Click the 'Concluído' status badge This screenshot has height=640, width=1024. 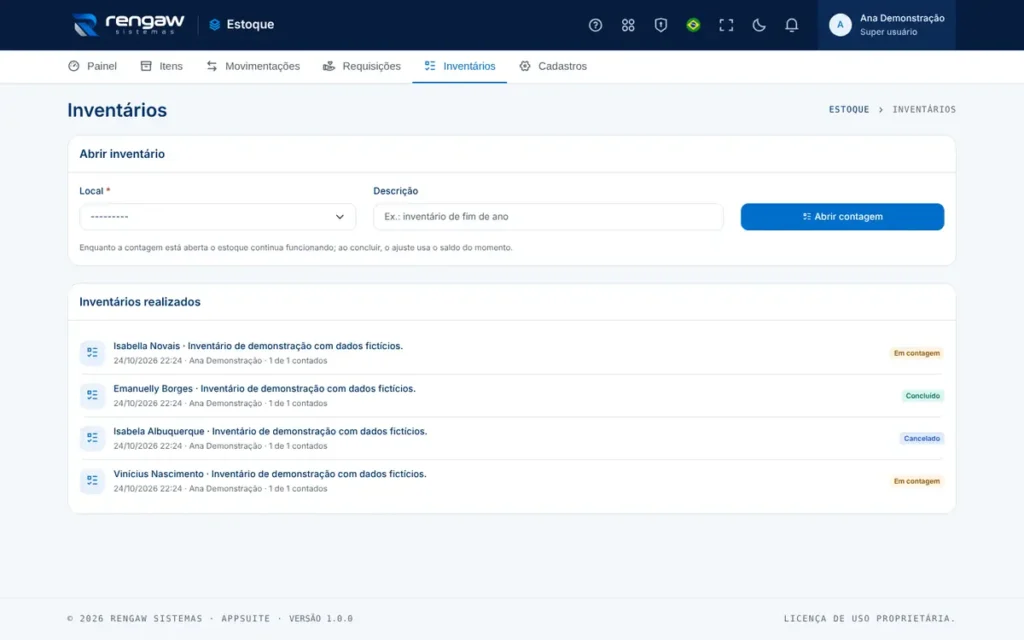(x=922, y=396)
